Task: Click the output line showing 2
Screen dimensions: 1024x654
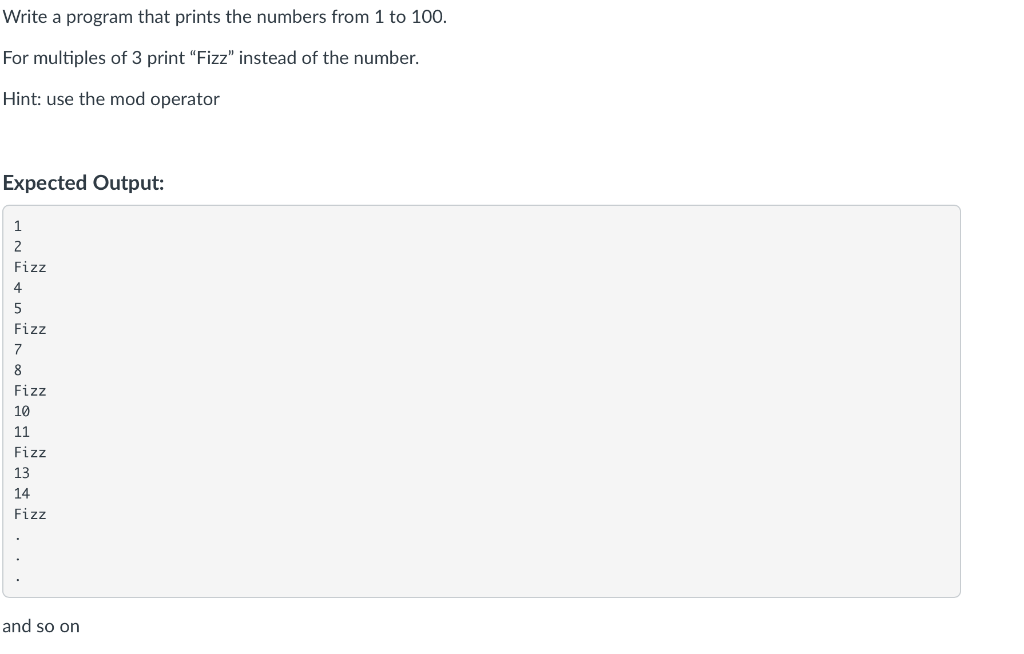Action: [18, 247]
